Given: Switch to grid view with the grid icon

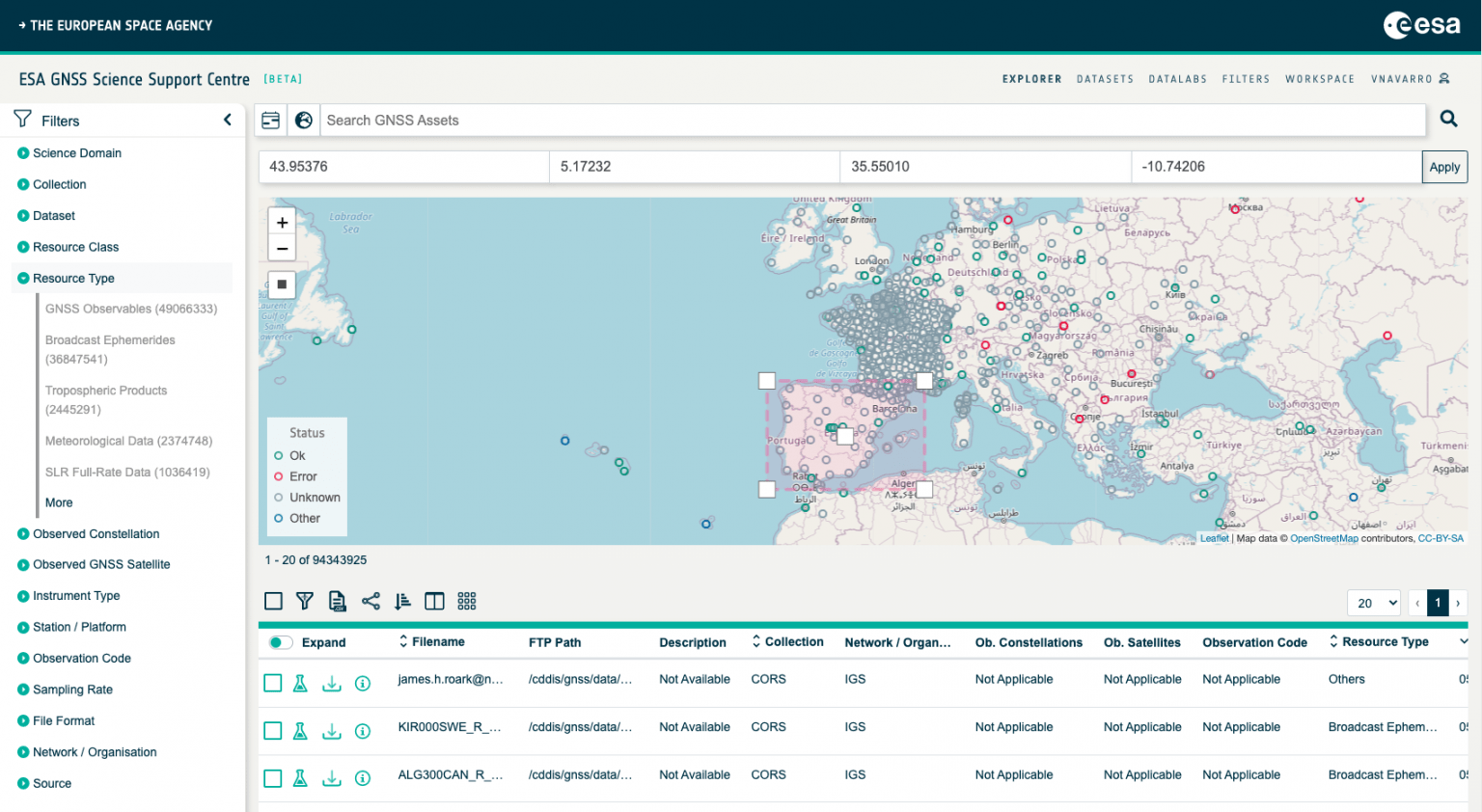Looking at the screenshot, I should pos(467,601).
